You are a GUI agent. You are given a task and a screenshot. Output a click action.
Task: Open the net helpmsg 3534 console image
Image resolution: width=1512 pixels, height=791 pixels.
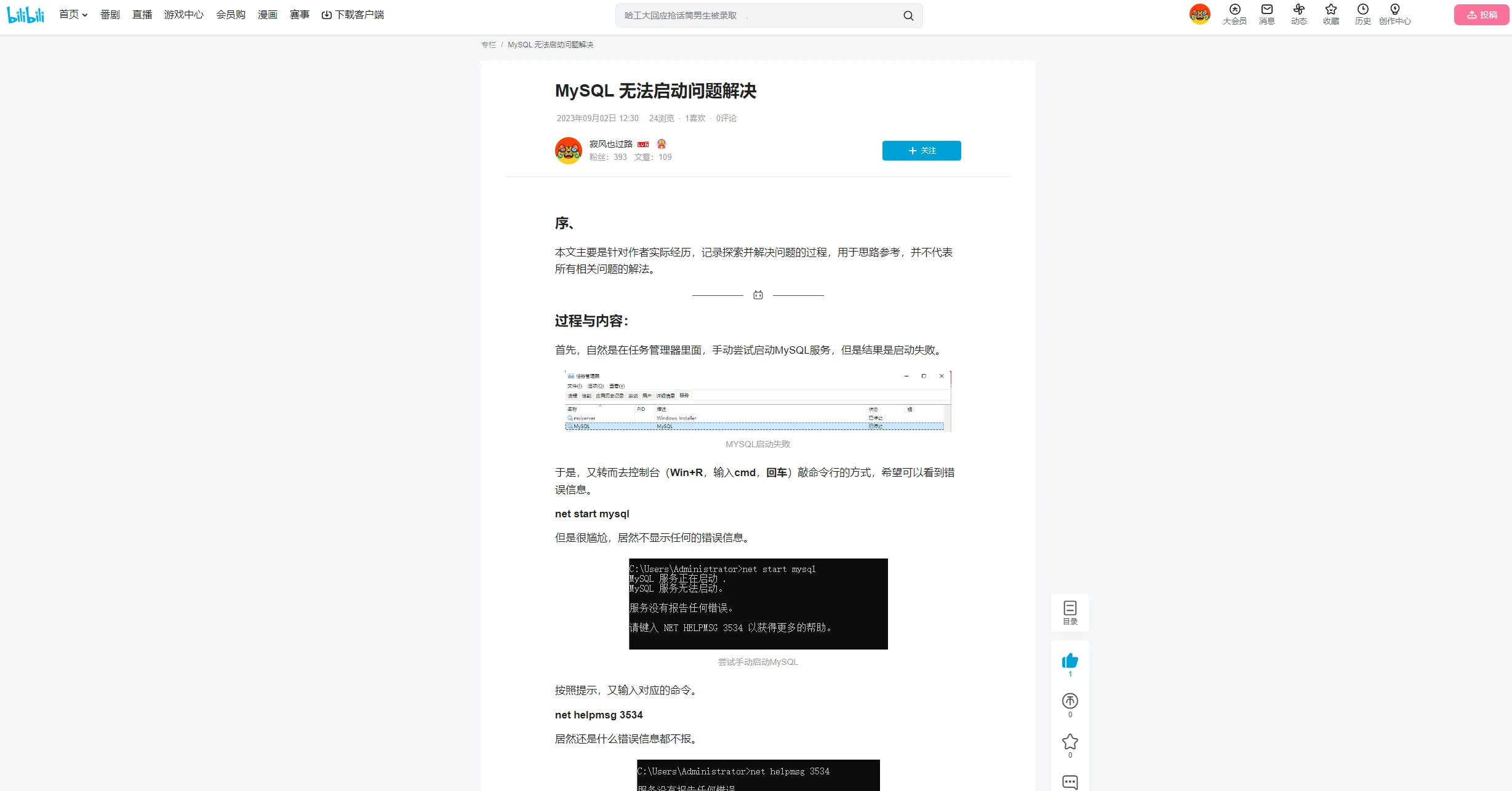click(x=758, y=776)
